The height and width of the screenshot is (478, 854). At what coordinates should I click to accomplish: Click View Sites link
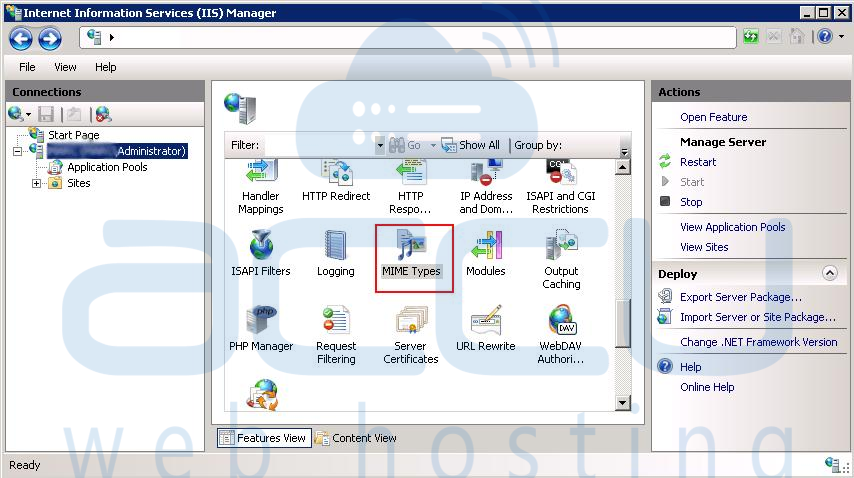(x=704, y=247)
